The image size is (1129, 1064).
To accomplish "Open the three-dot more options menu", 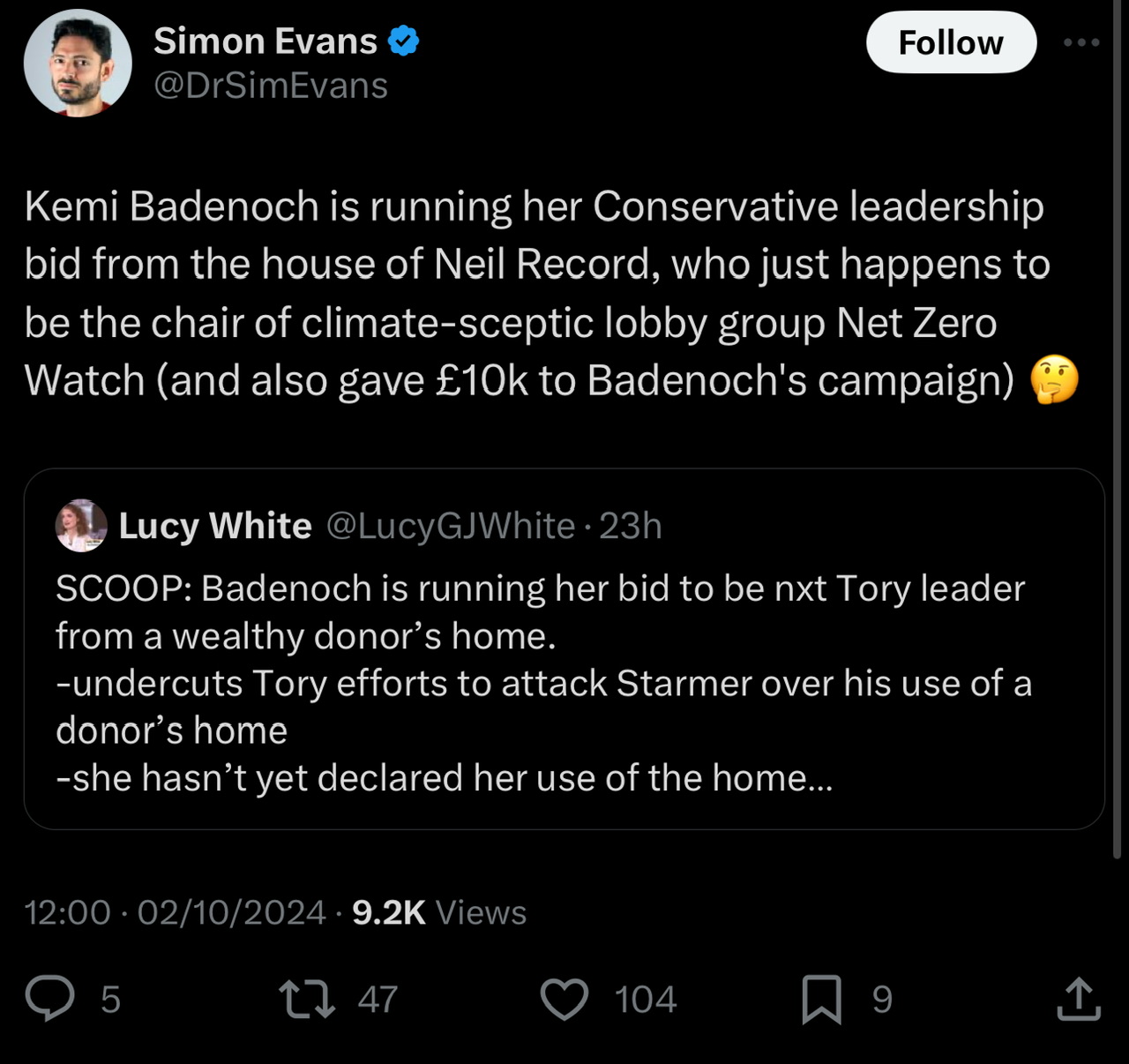I will tap(1081, 42).
